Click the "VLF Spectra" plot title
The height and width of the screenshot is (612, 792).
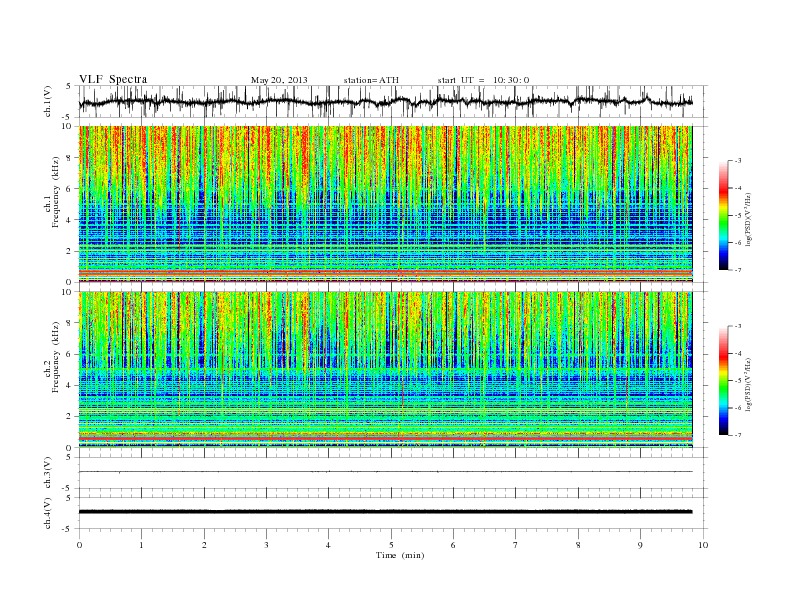coord(113,79)
